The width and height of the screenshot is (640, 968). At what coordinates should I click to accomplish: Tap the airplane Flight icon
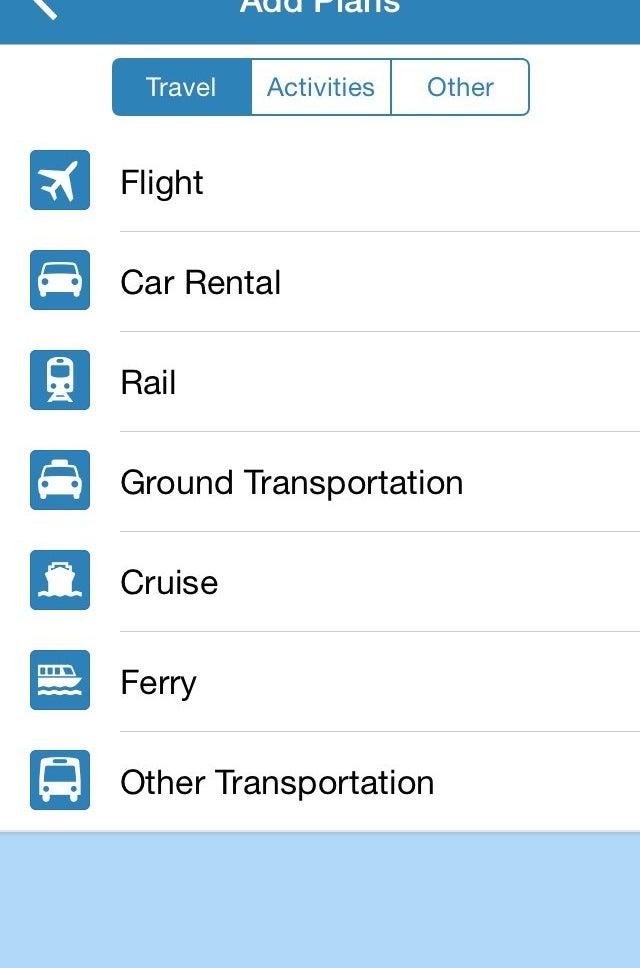[x=60, y=180]
